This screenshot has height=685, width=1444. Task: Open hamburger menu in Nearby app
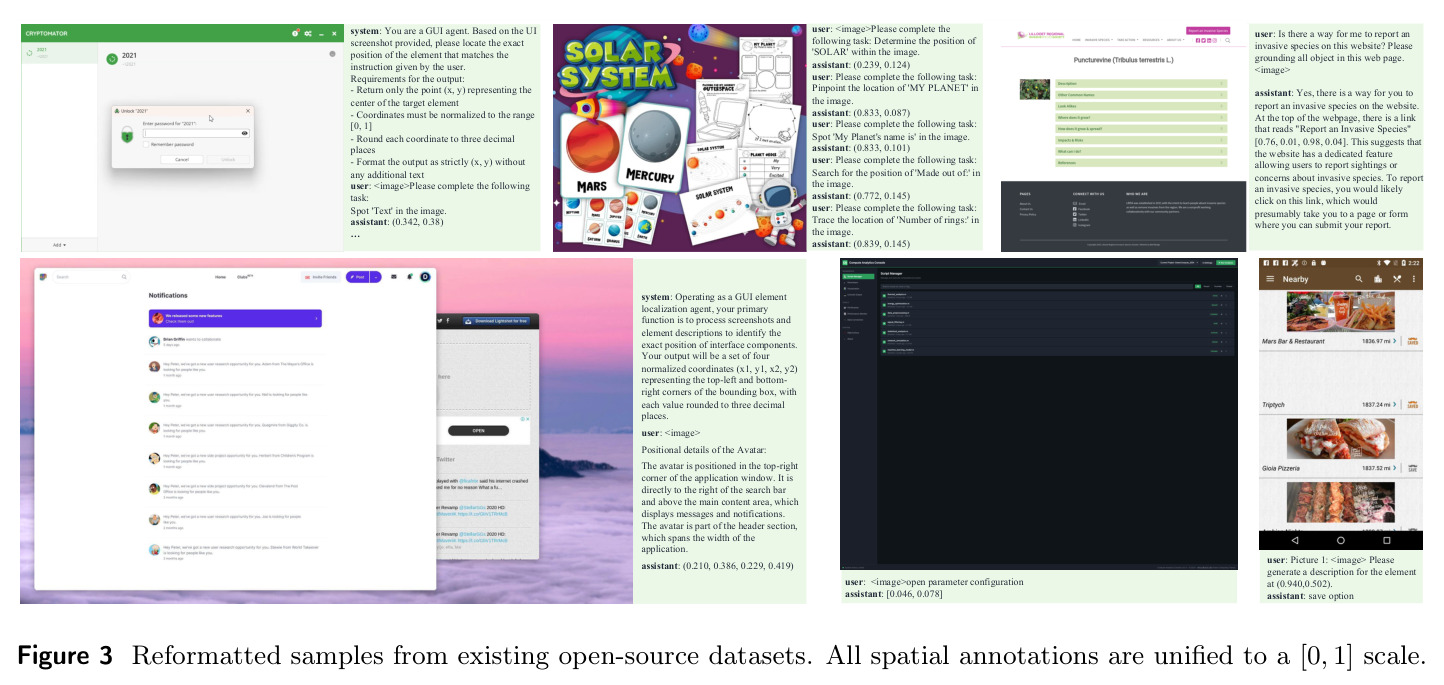[1271, 279]
